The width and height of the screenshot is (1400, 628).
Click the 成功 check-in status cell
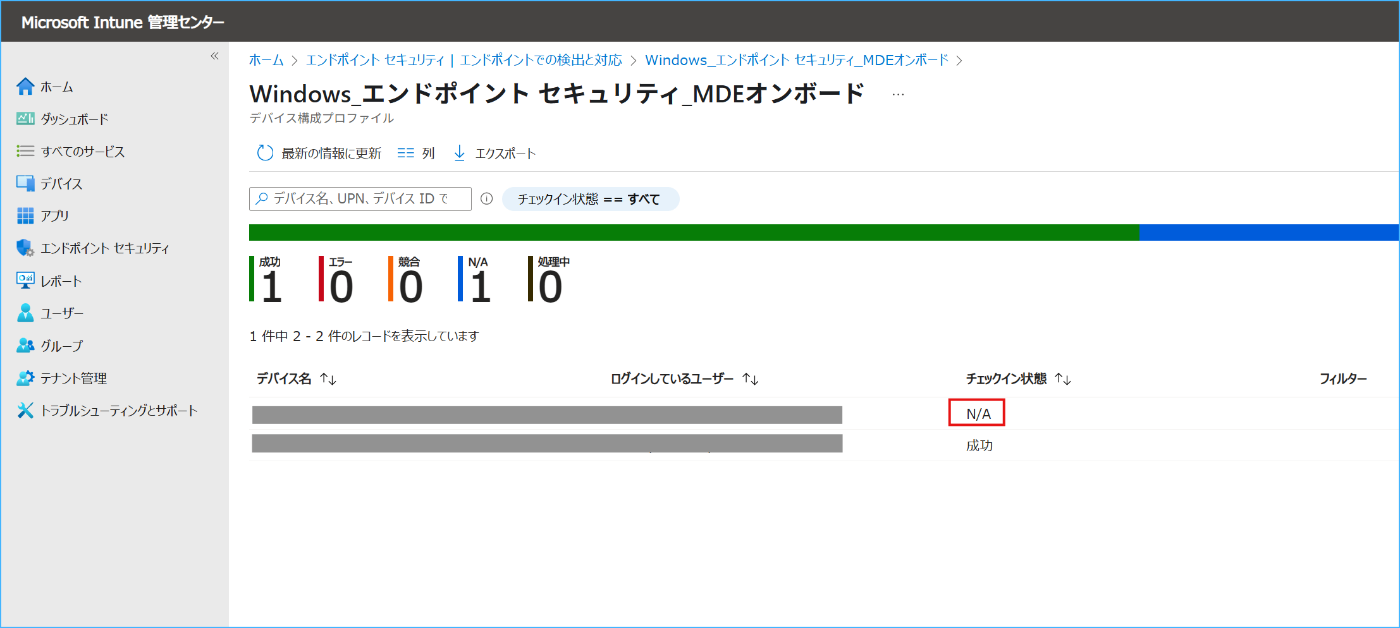(x=980, y=446)
